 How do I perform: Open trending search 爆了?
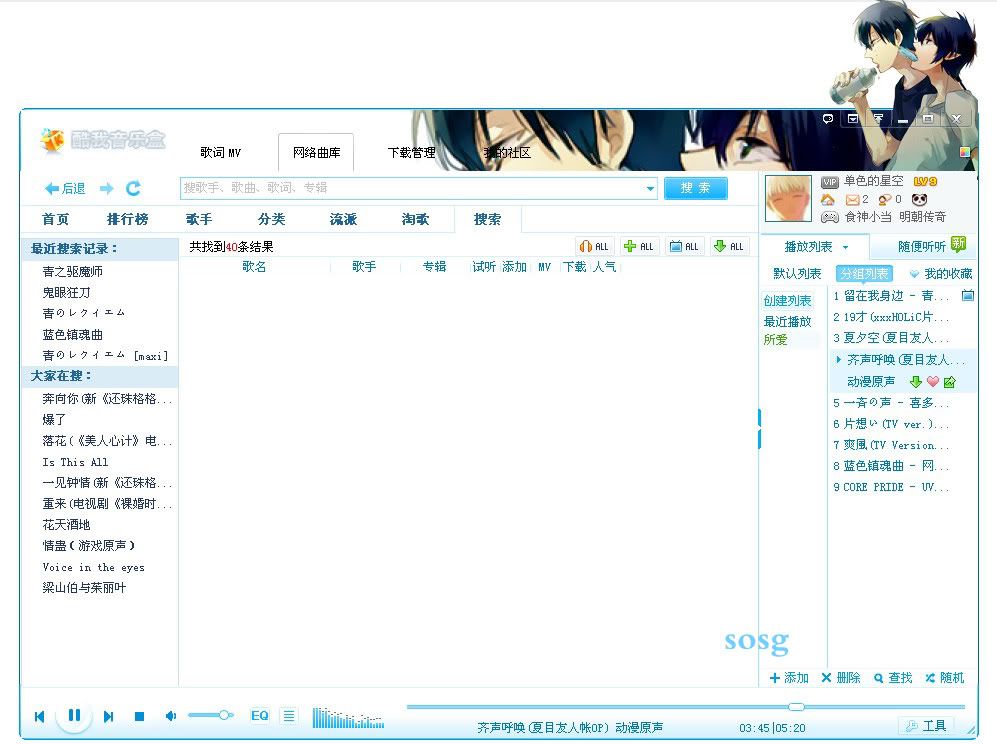[54, 420]
